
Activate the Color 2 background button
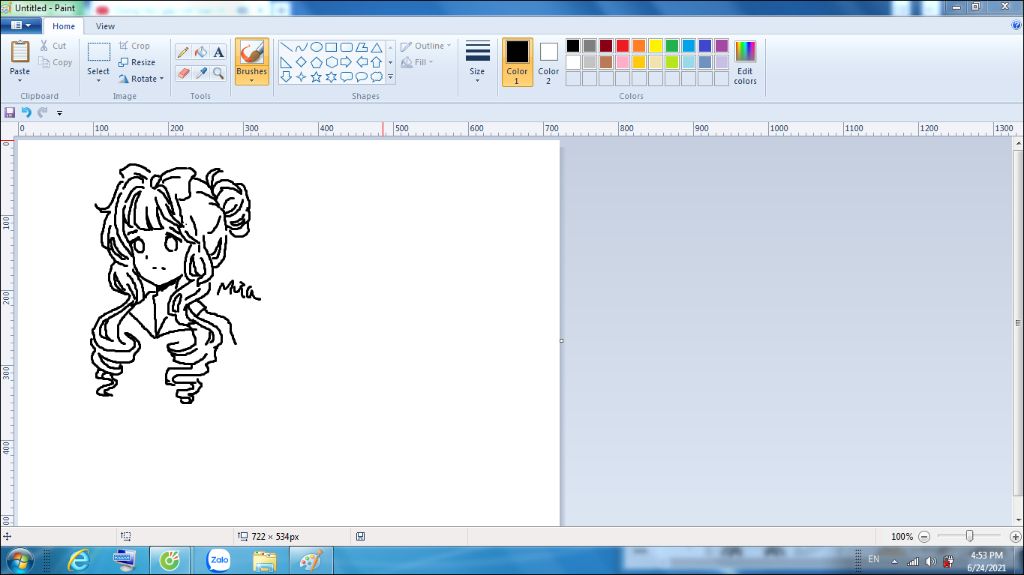549,62
